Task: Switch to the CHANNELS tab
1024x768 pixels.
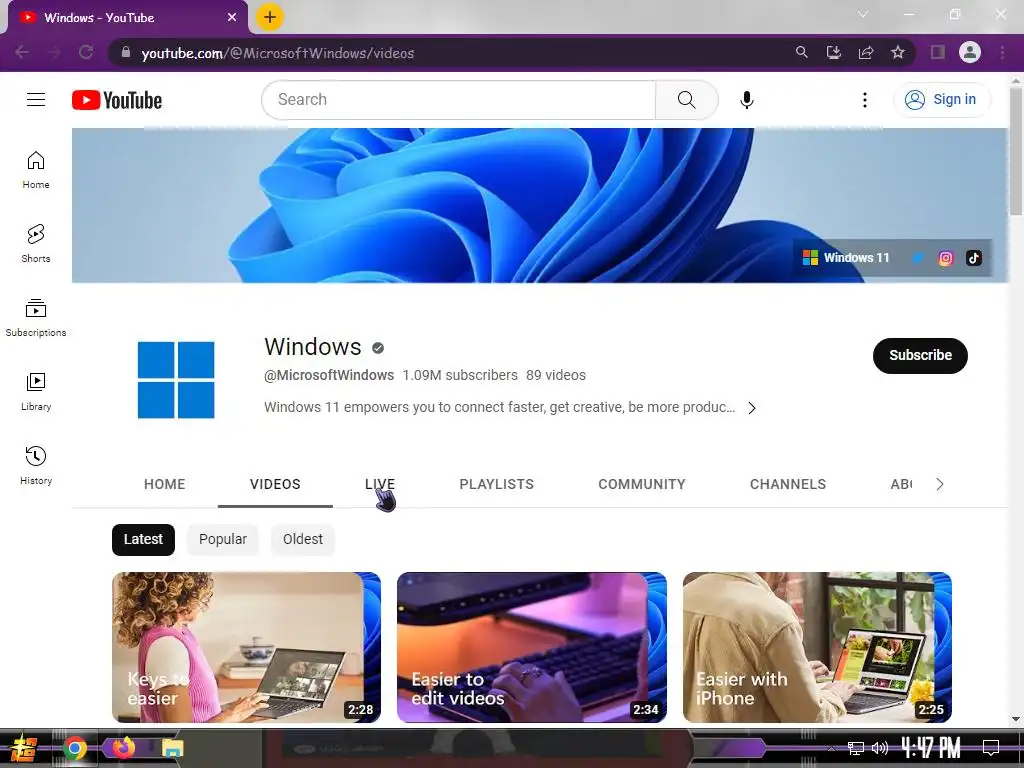Action: point(788,484)
